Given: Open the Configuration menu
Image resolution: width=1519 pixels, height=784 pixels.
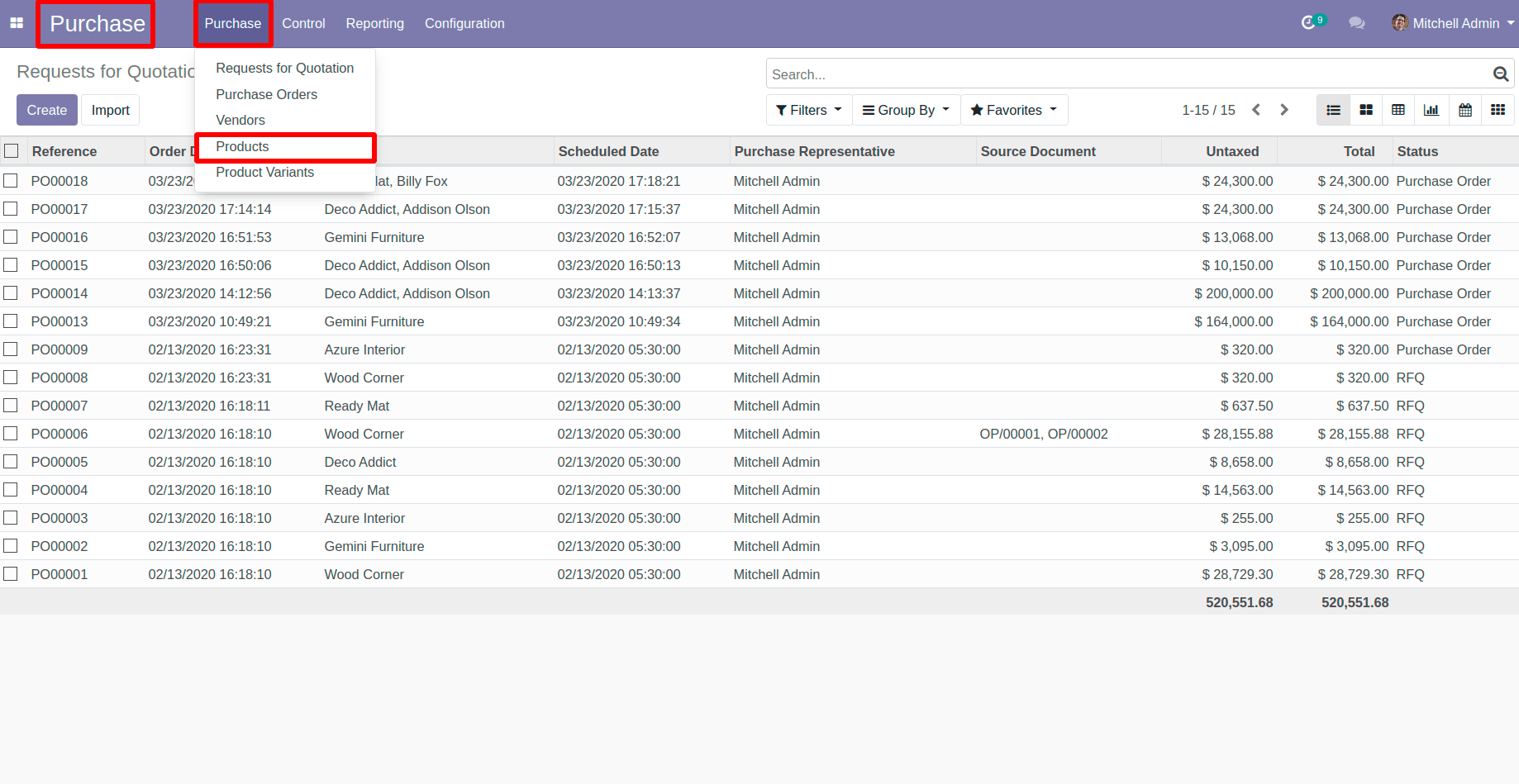Looking at the screenshot, I should click(x=464, y=23).
